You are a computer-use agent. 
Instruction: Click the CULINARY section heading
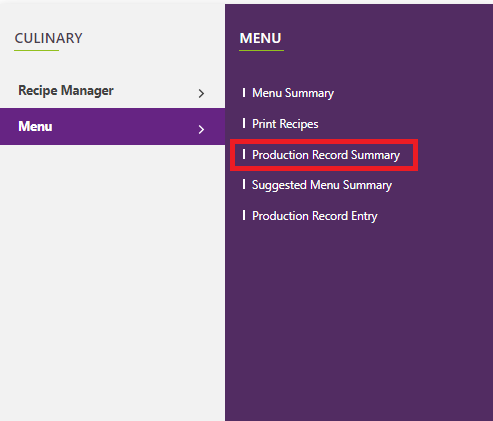(48, 38)
